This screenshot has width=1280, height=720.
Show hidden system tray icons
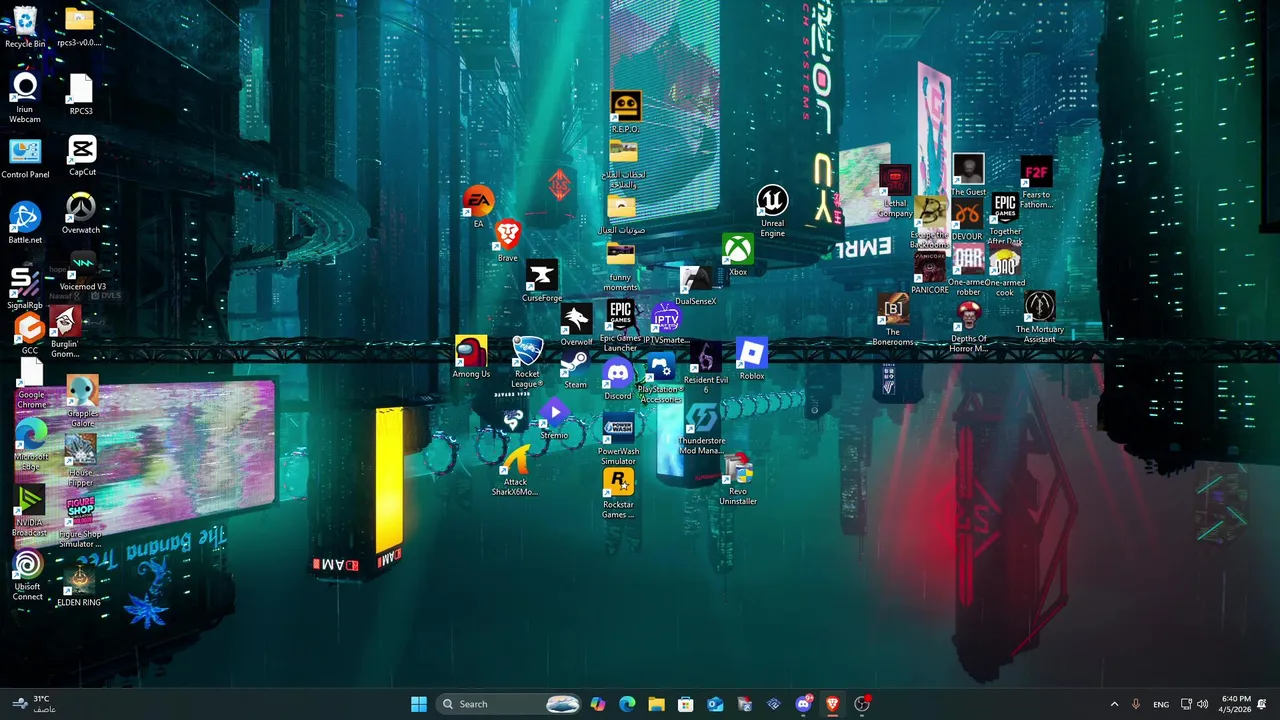pos(1114,704)
